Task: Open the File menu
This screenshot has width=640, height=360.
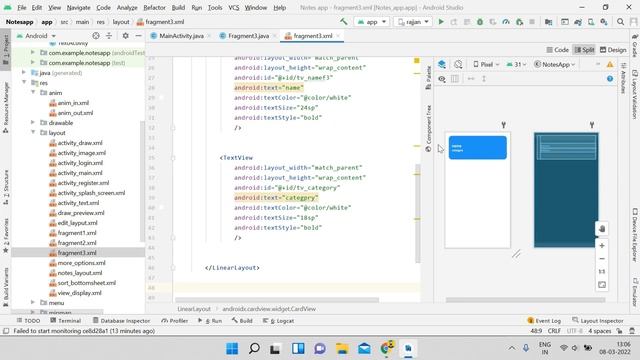Action: (x=22, y=7)
